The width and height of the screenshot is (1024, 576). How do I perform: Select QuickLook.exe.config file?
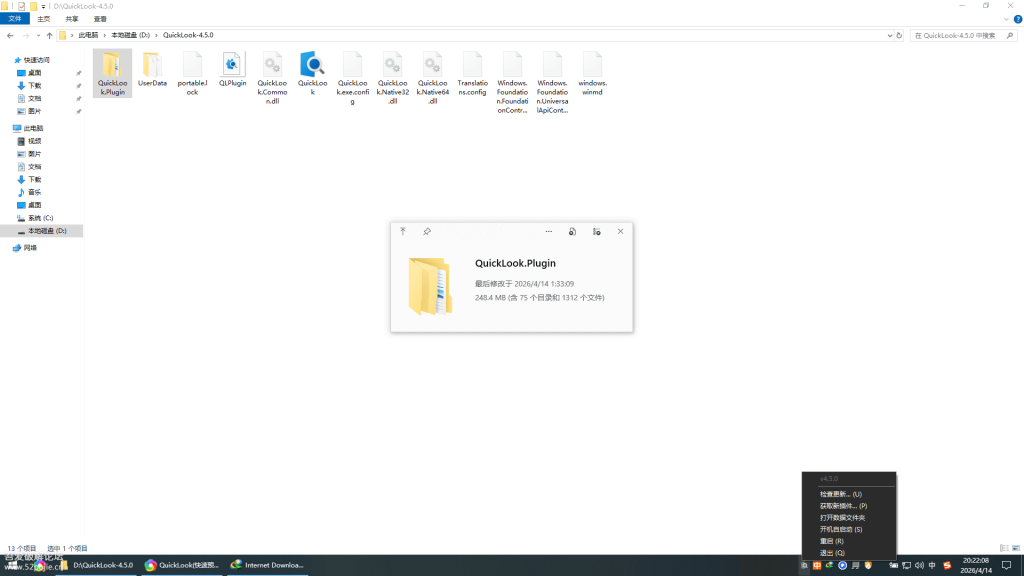click(352, 78)
